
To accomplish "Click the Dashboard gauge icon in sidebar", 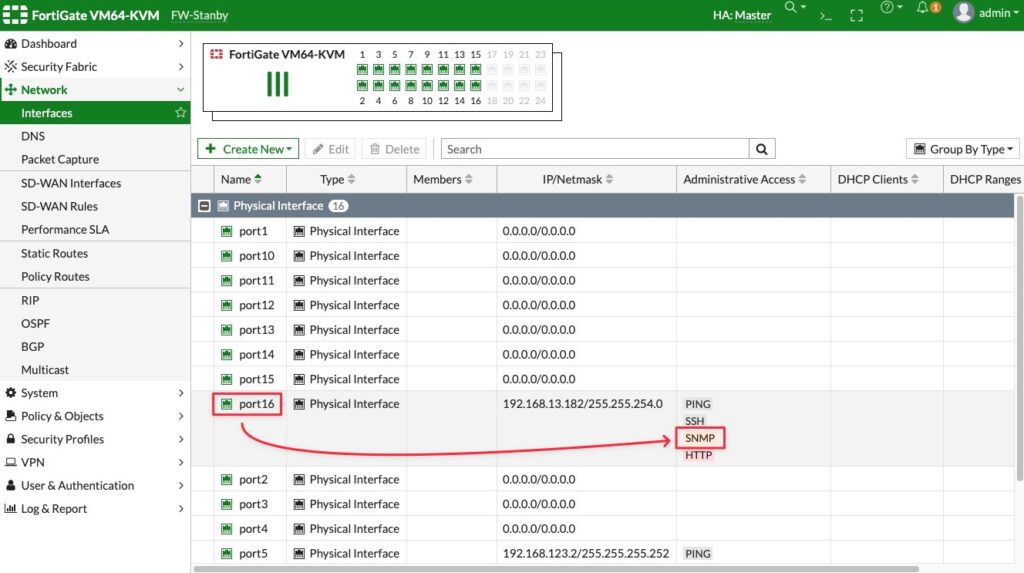I will pyautogui.click(x=10, y=43).
